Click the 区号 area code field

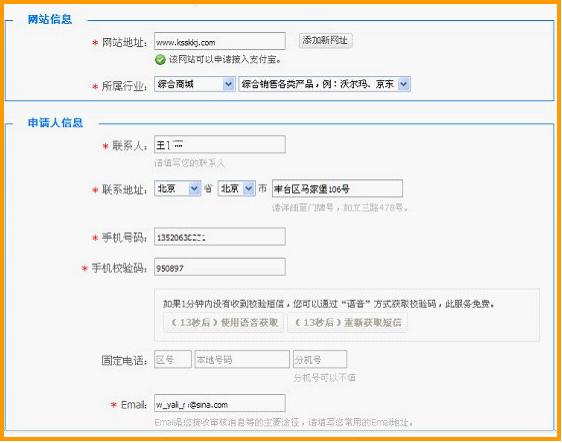pos(173,359)
